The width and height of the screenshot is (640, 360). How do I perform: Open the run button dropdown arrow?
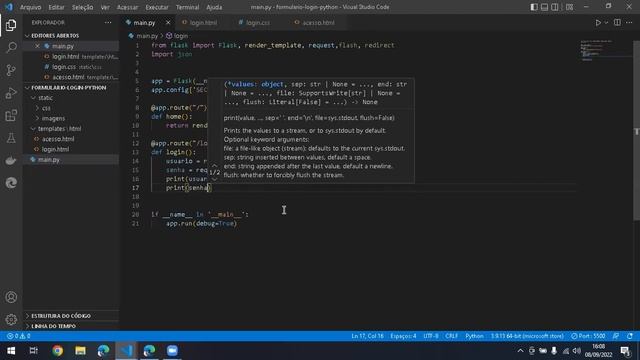[x=607, y=23]
